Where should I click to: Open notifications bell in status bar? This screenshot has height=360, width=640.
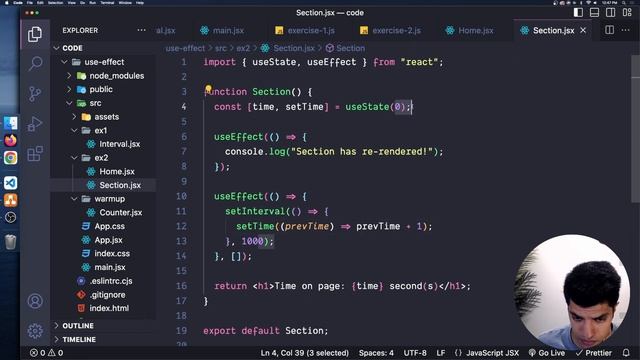(x=626, y=353)
